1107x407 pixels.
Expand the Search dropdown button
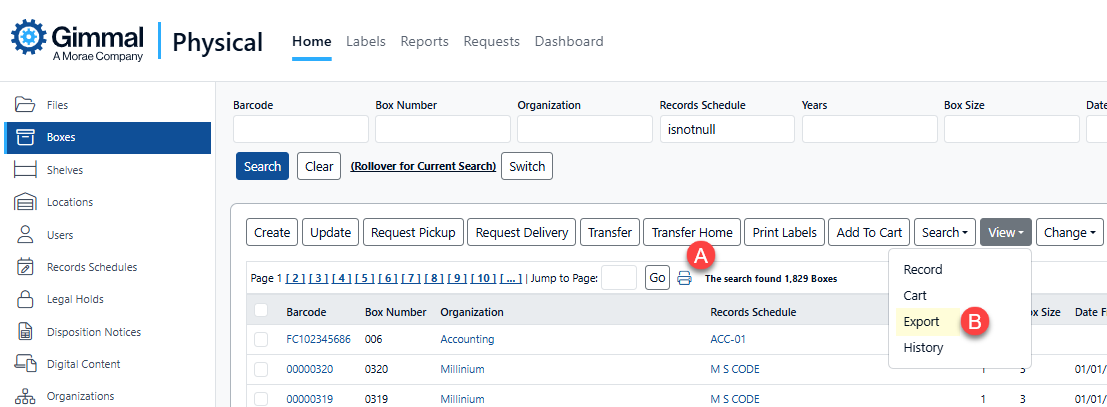944,232
